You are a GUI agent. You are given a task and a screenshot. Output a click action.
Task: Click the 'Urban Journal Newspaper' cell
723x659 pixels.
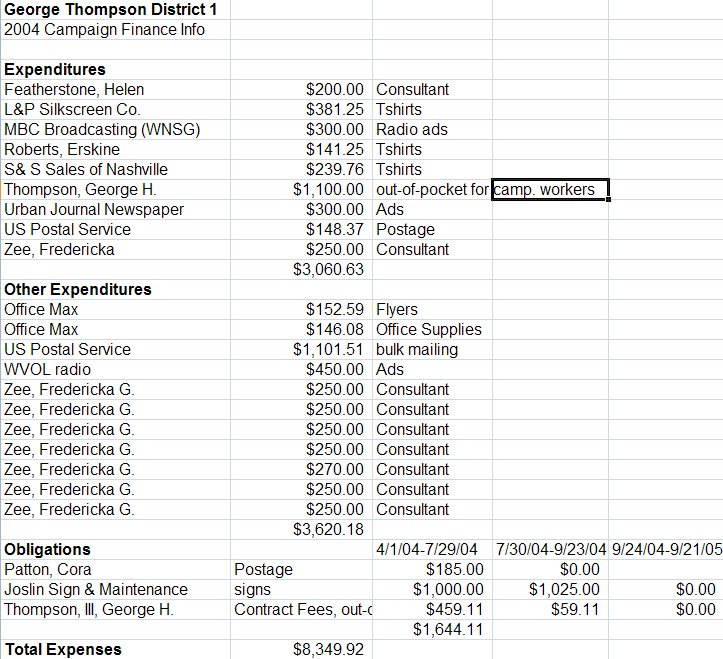pos(115,209)
